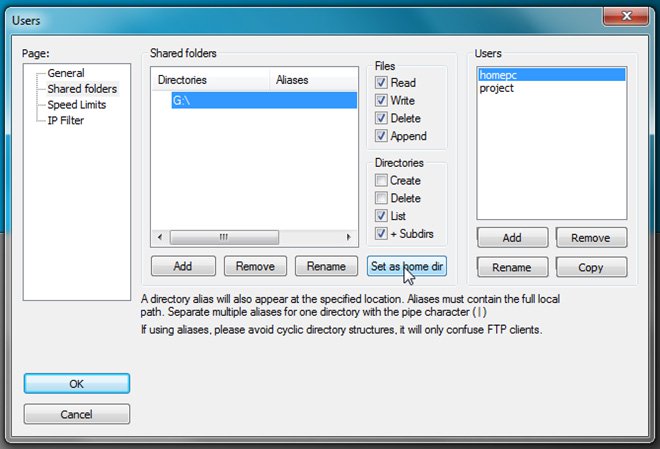Copy the selected user account
Viewport: 660px width, 449px height.
pyautogui.click(x=589, y=267)
